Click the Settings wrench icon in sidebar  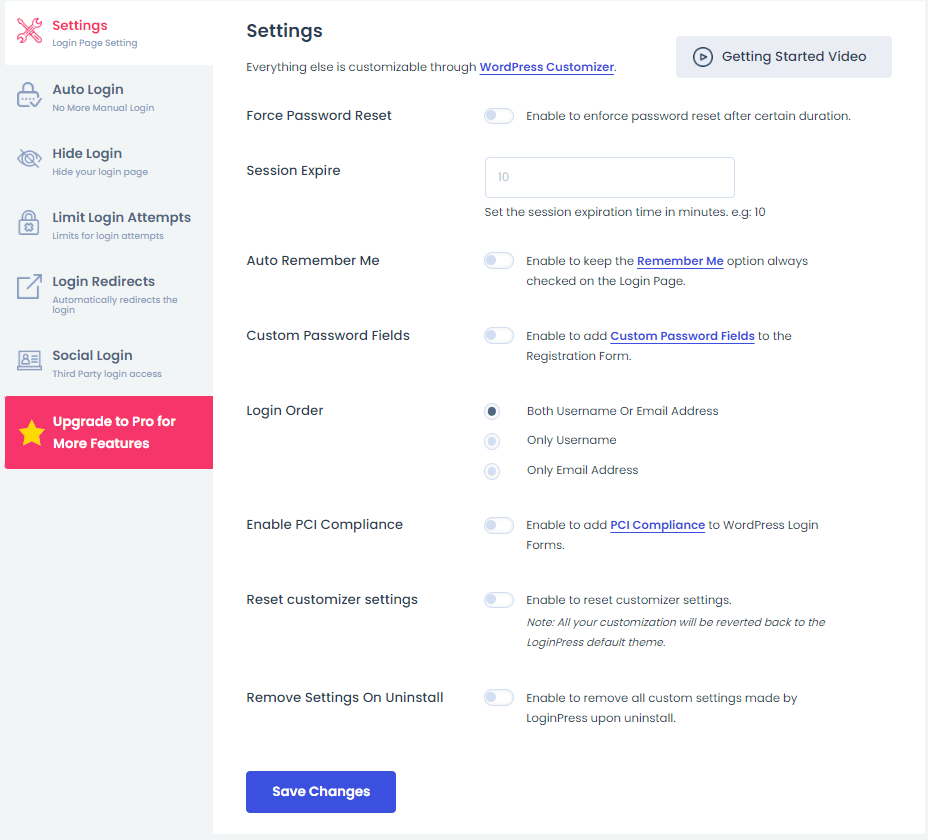tap(29, 31)
